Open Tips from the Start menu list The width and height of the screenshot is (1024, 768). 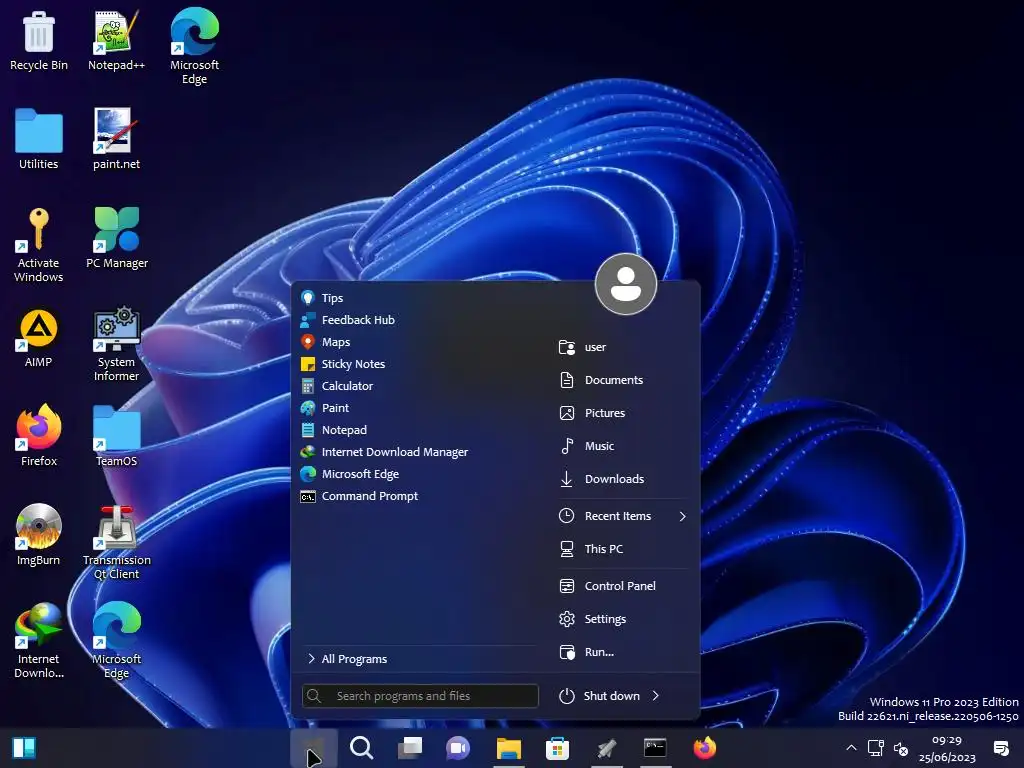point(418,298)
